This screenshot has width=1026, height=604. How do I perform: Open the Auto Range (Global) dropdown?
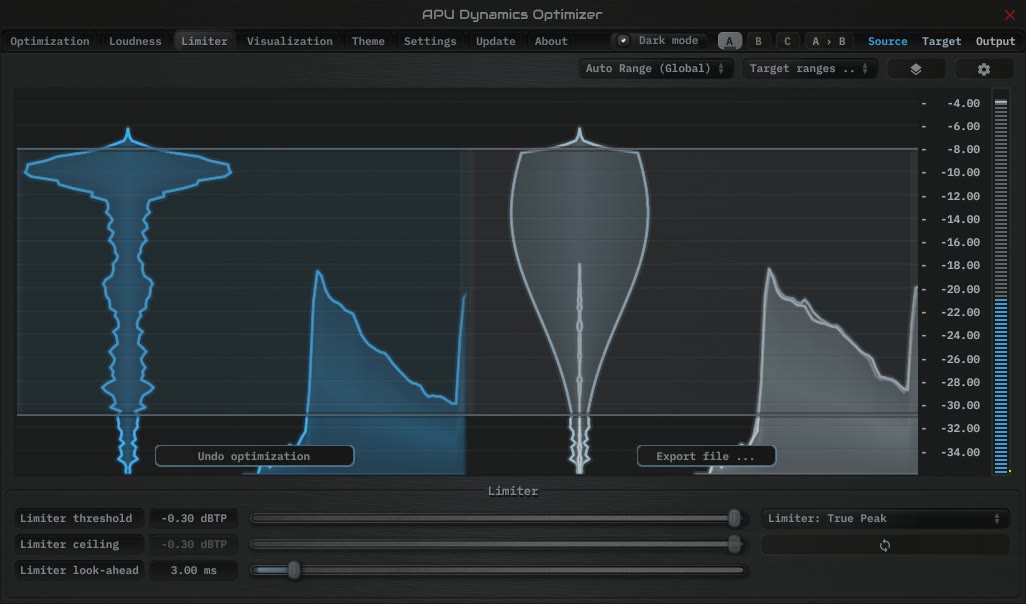[x=655, y=69]
